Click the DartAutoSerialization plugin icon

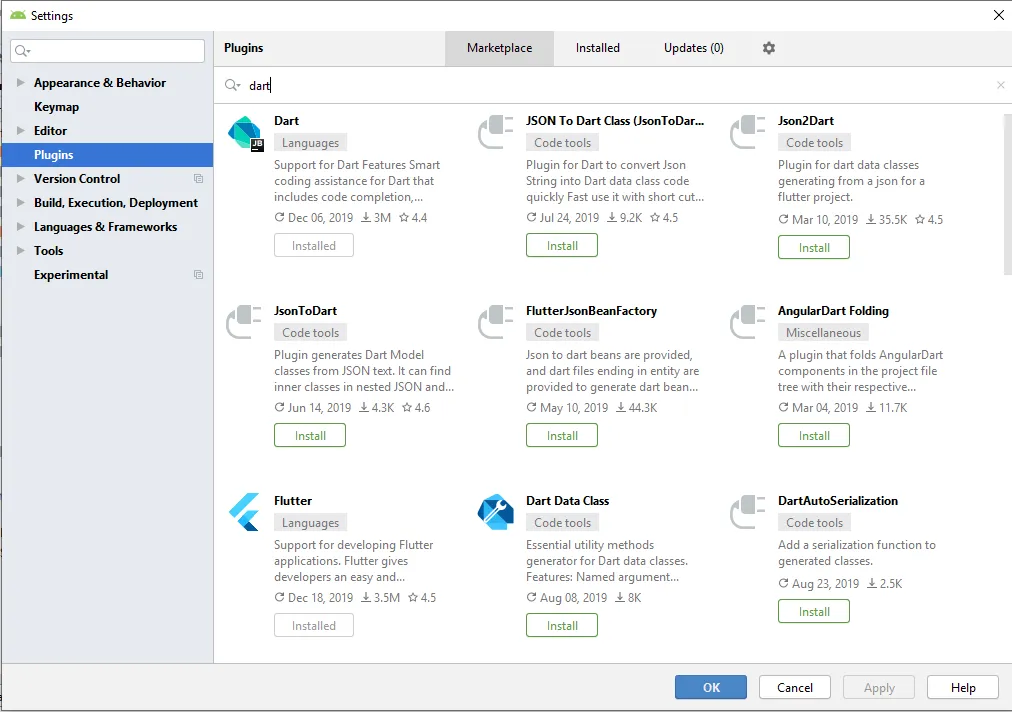[x=748, y=512]
